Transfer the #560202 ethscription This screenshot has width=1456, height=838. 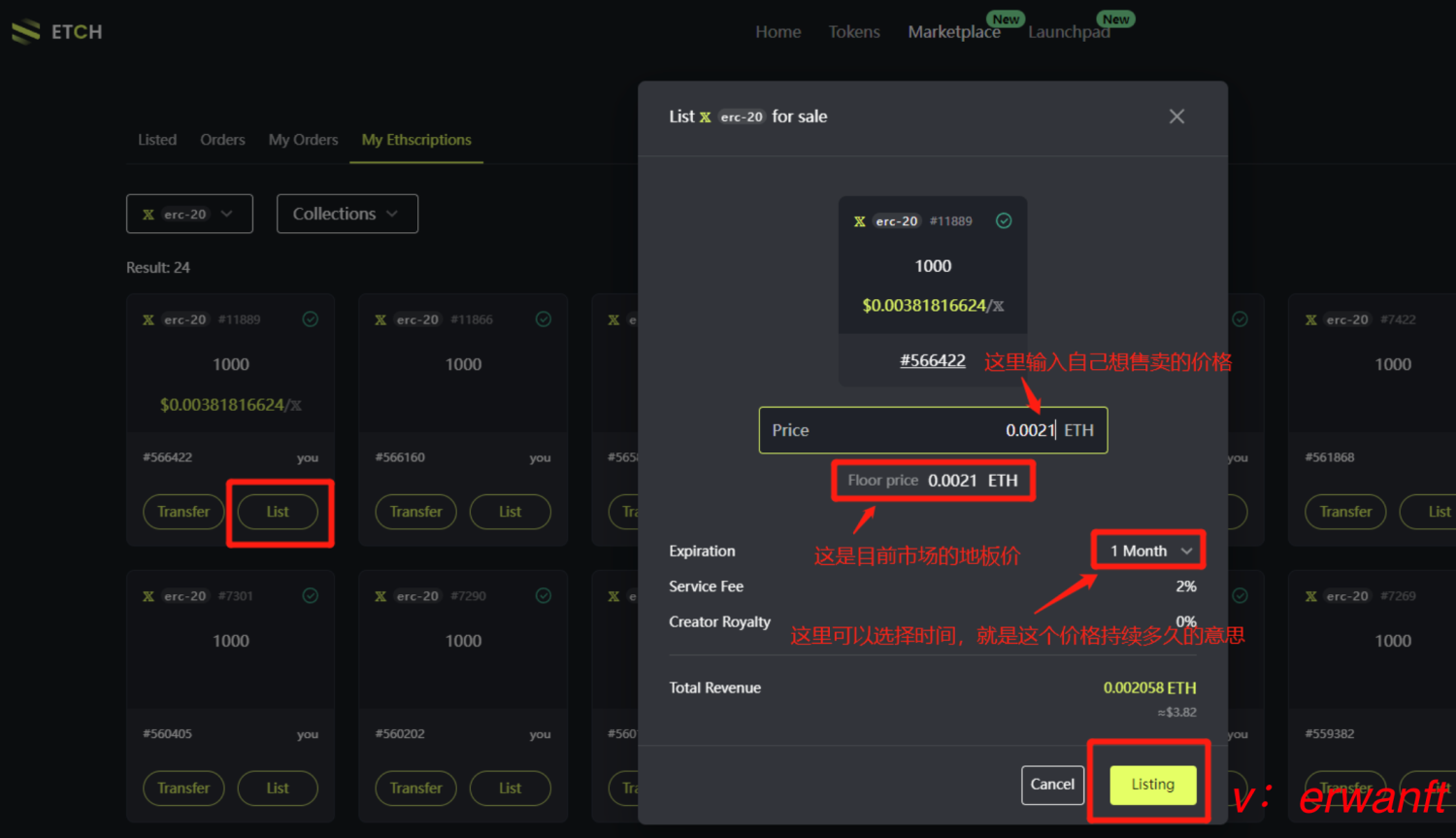point(415,788)
